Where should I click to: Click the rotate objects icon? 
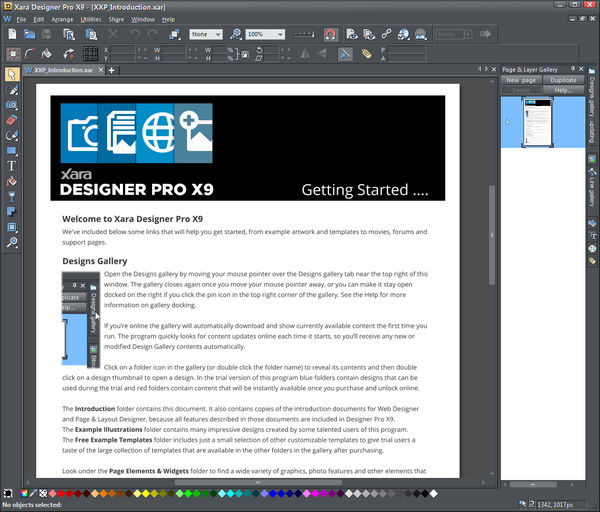tap(69, 54)
